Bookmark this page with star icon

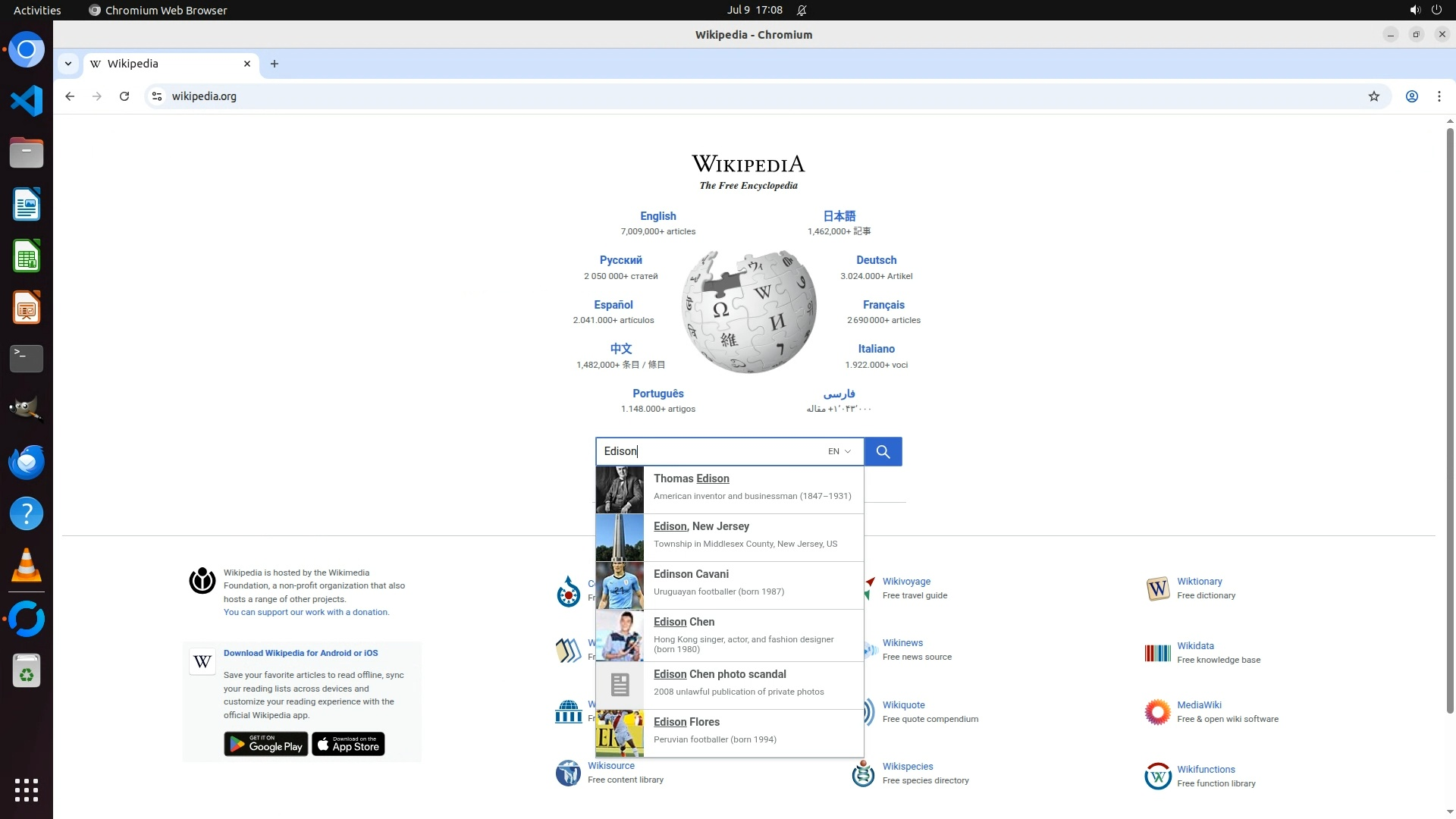click(1373, 96)
